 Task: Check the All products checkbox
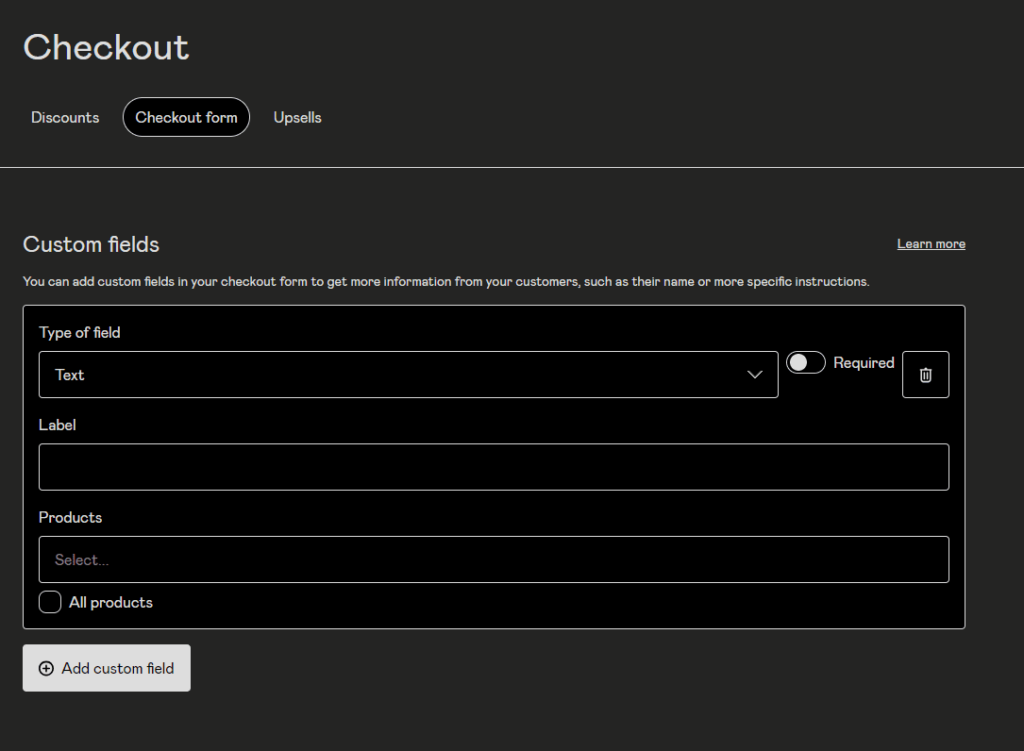50,602
